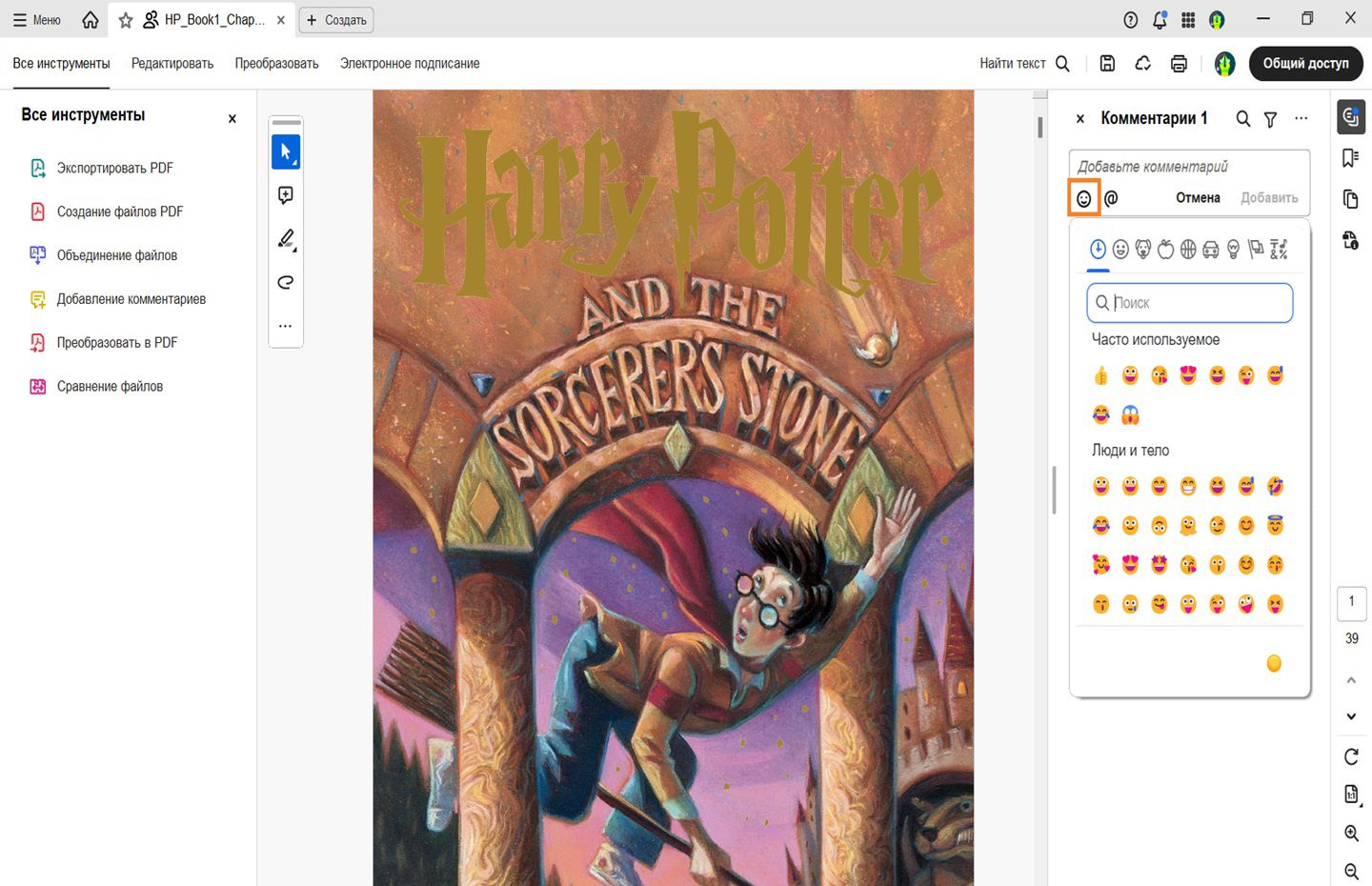Switch to the flags emoji category

1256,250
